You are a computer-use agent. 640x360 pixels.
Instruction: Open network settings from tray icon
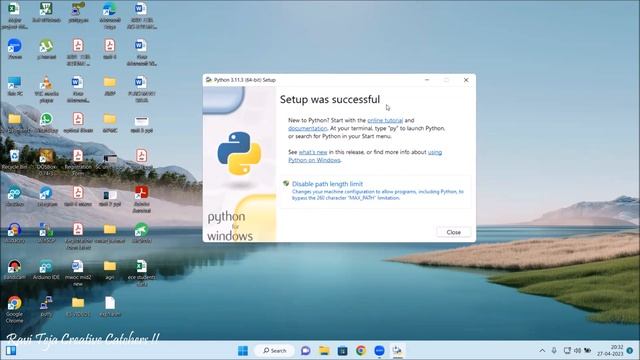[567, 351]
